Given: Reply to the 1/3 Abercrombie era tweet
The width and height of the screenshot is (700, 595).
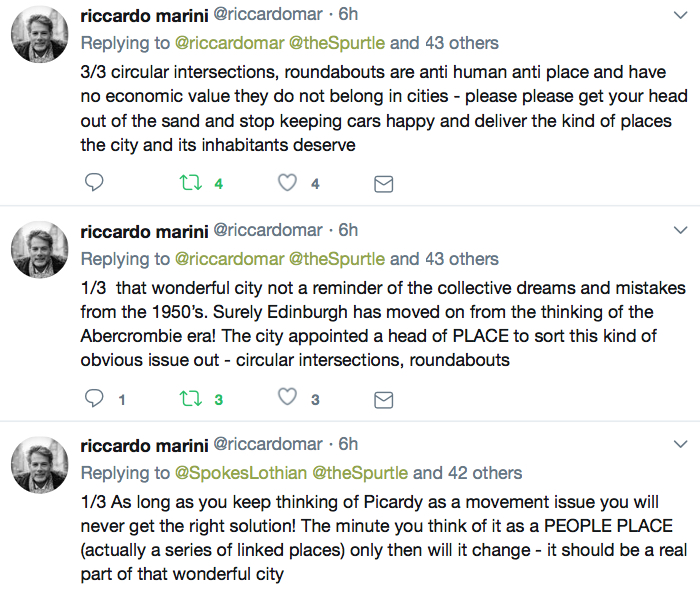Looking at the screenshot, I should pos(94,398).
